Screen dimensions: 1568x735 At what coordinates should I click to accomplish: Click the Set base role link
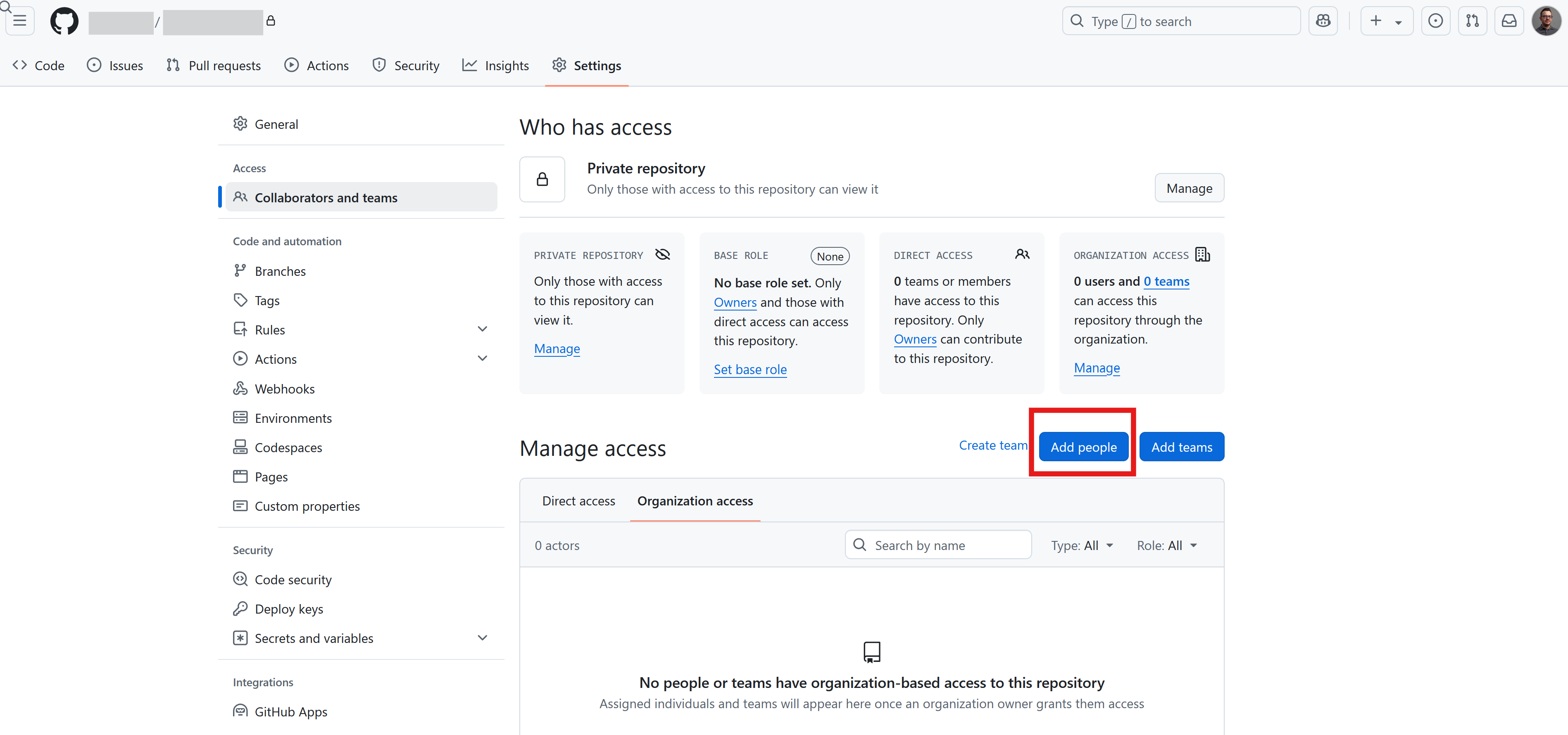(750, 369)
